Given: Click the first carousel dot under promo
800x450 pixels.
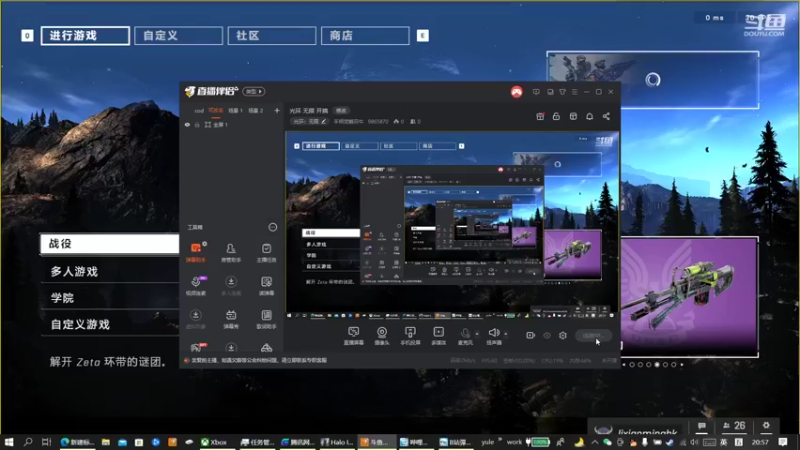Looking at the screenshot, I should pyautogui.click(x=632, y=364).
